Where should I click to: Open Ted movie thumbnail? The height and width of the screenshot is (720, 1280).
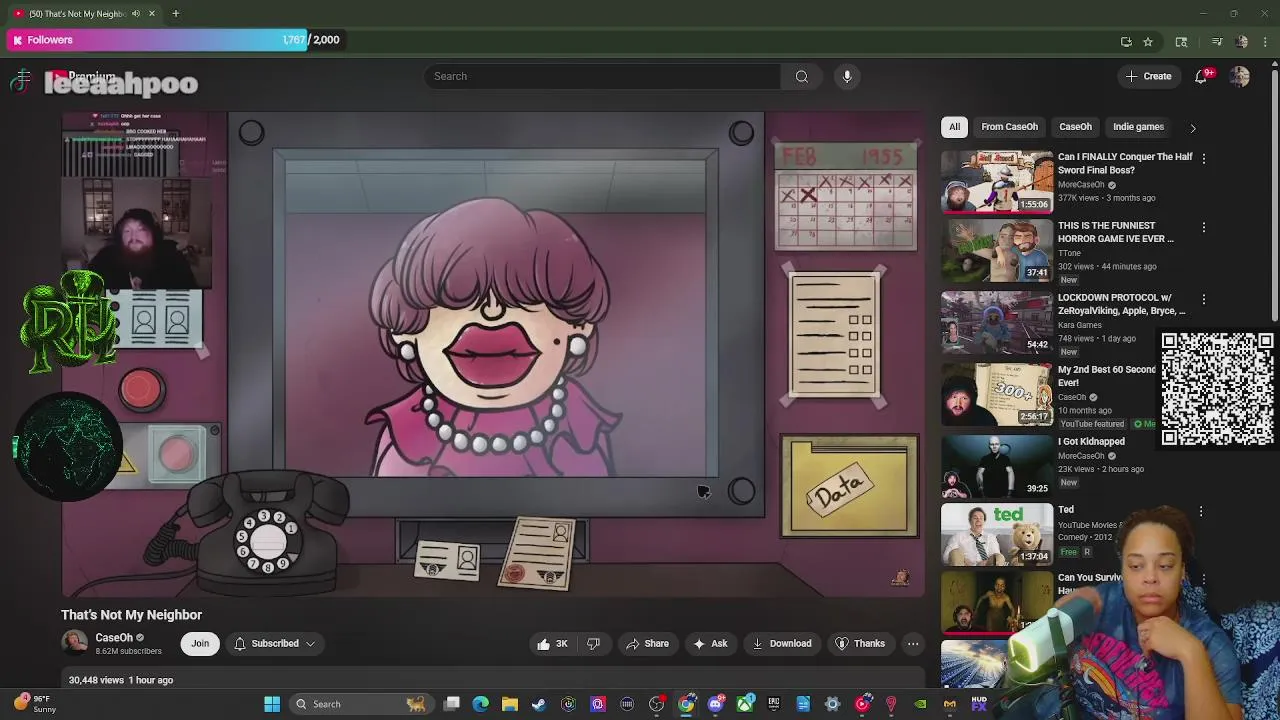(x=997, y=534)
